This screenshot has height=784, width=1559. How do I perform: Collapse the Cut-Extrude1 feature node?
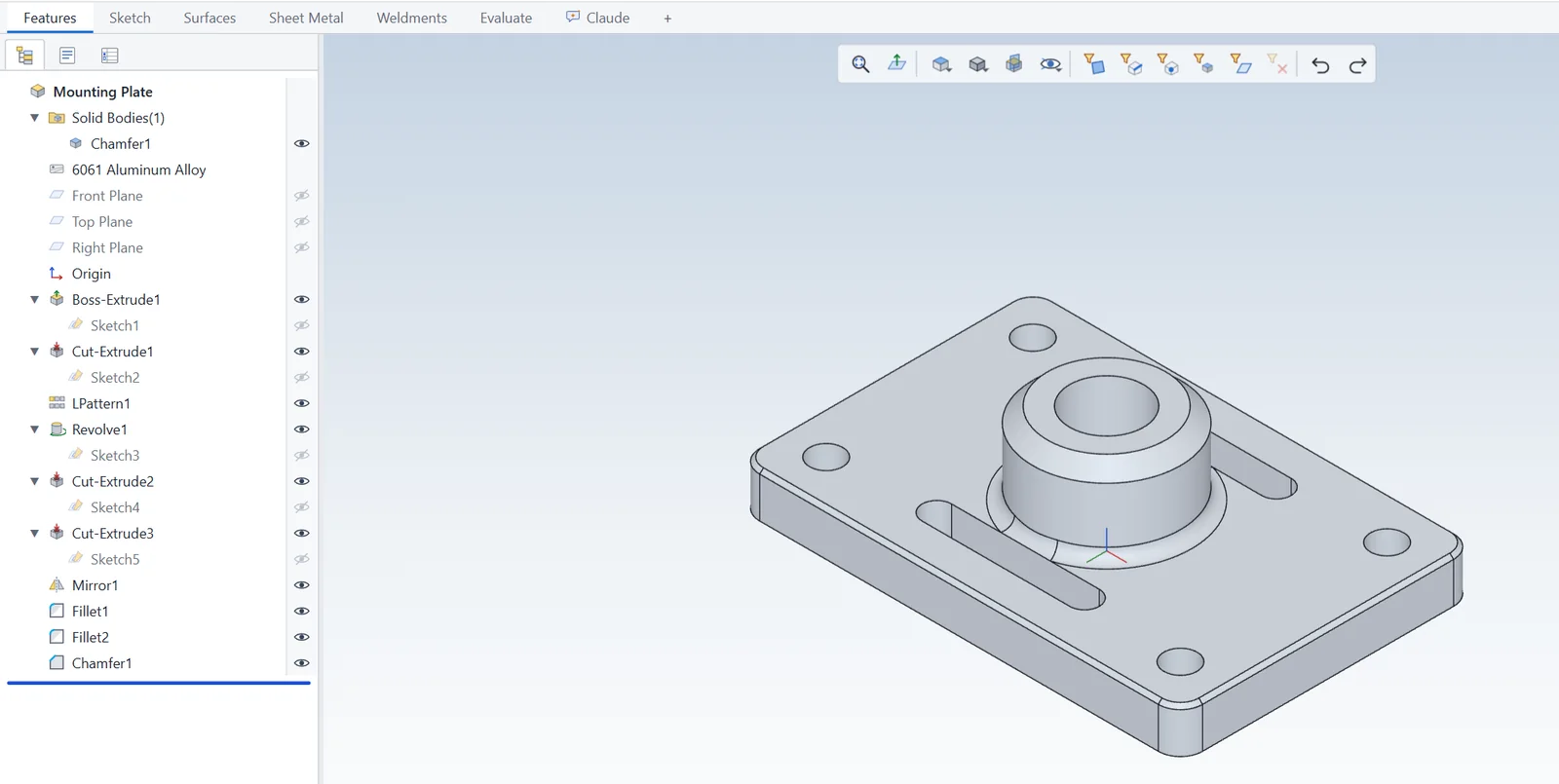click(35, 352)
